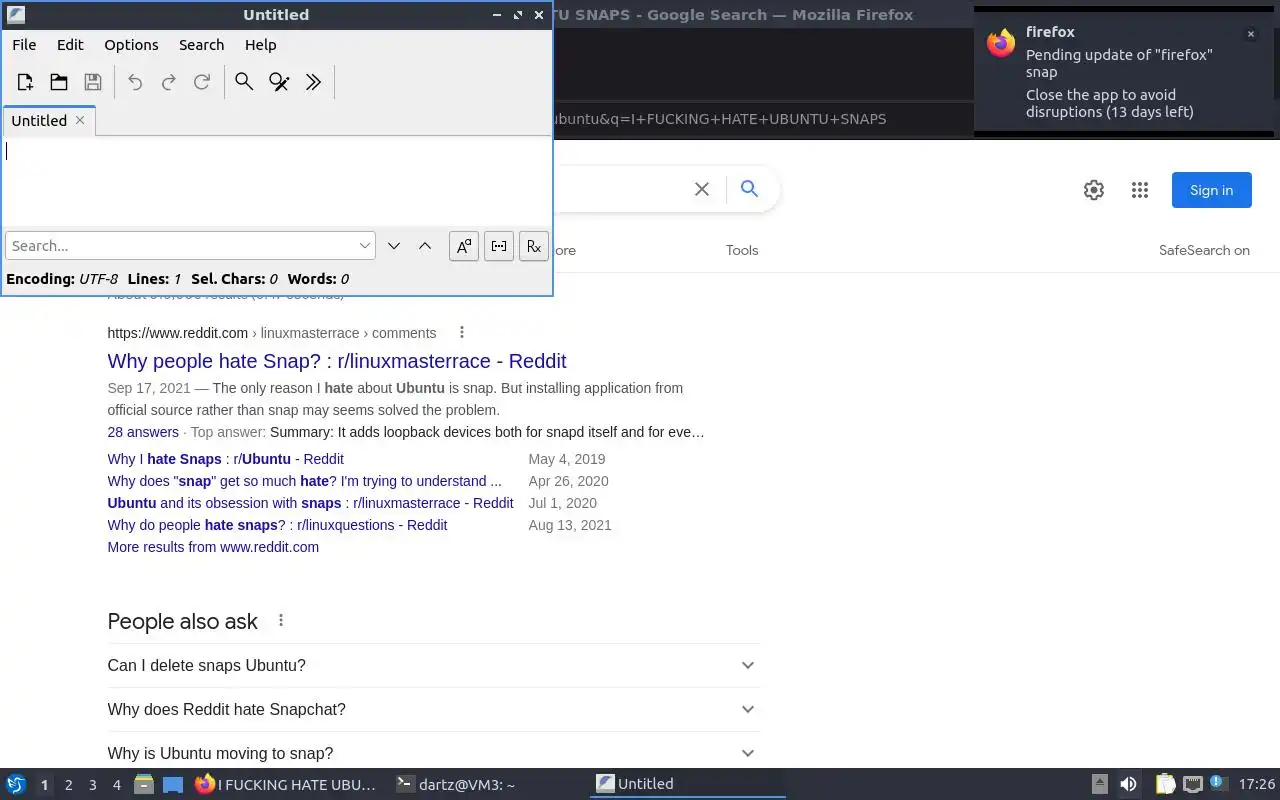The width and height of the screenshot is (1280, 800).
Task: Click 'More results from www.reddit.com'
Action: click(213, 547)
